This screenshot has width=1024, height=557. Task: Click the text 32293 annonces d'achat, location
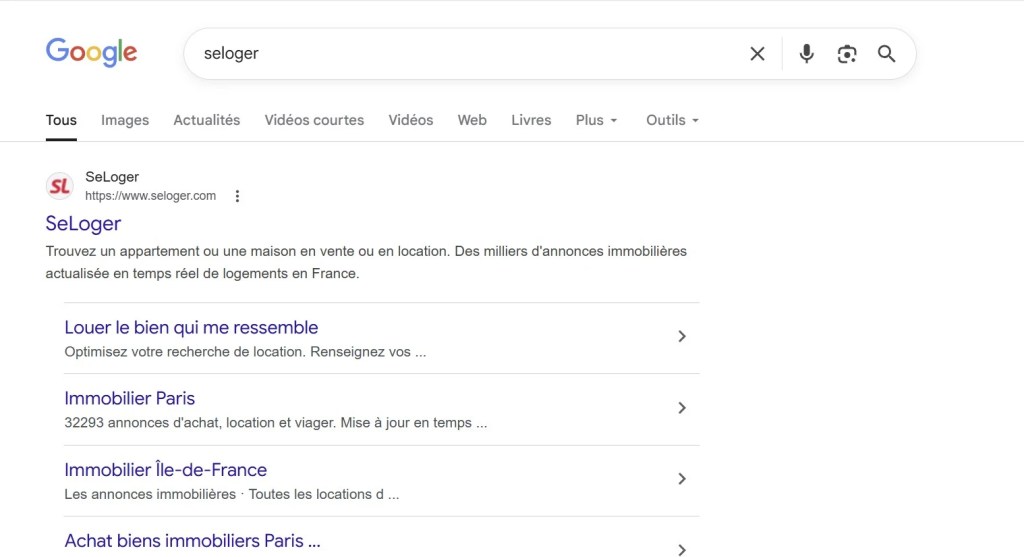(276, 423)
